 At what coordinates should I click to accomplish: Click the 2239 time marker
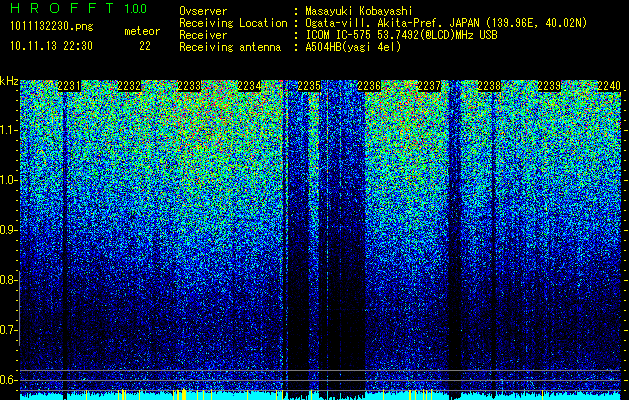549,86
